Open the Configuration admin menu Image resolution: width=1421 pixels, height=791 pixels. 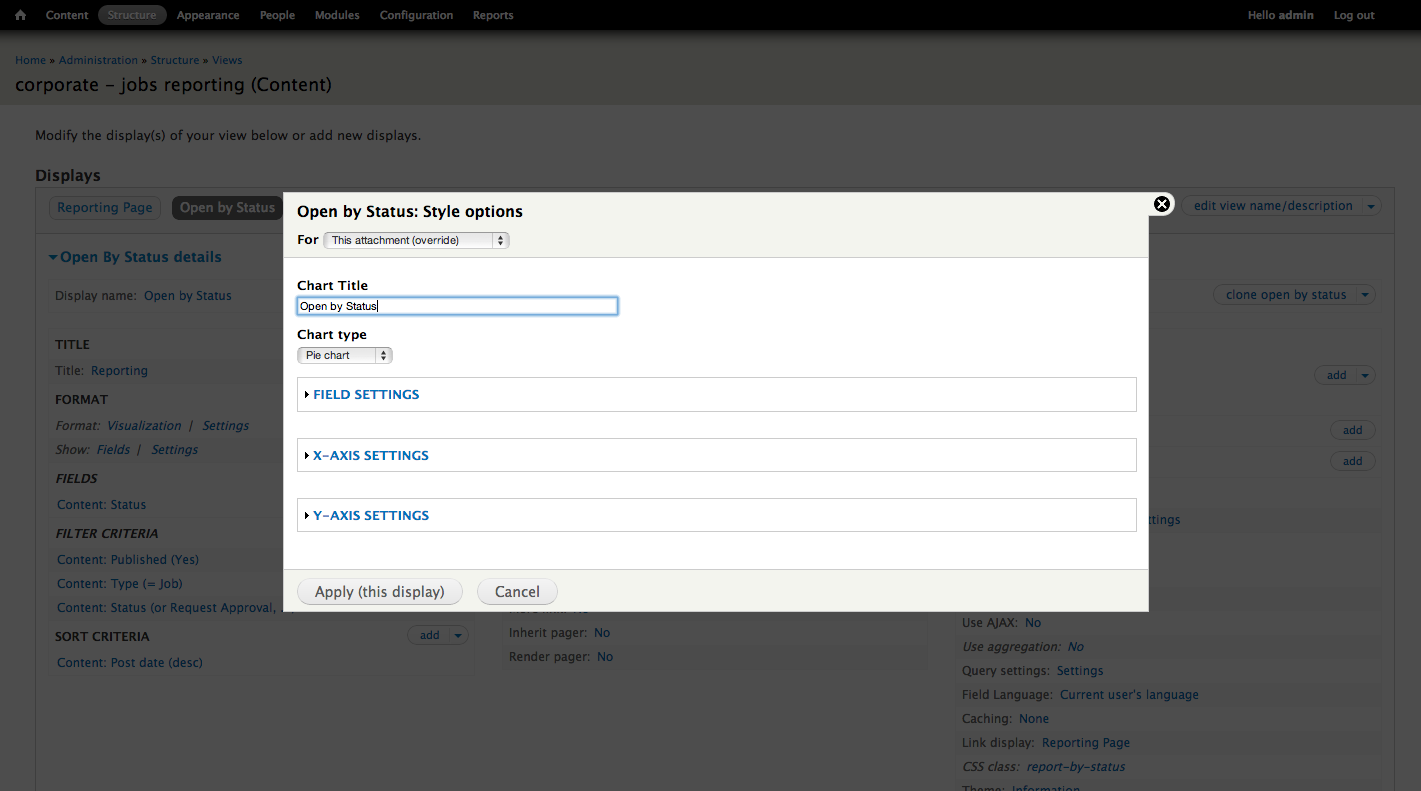416,15
